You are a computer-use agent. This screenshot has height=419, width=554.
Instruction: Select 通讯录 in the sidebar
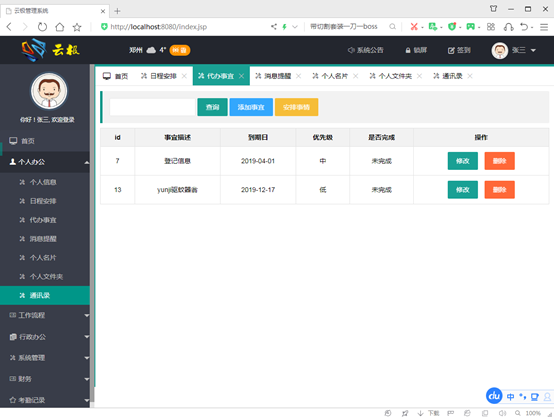click(45, 295)
